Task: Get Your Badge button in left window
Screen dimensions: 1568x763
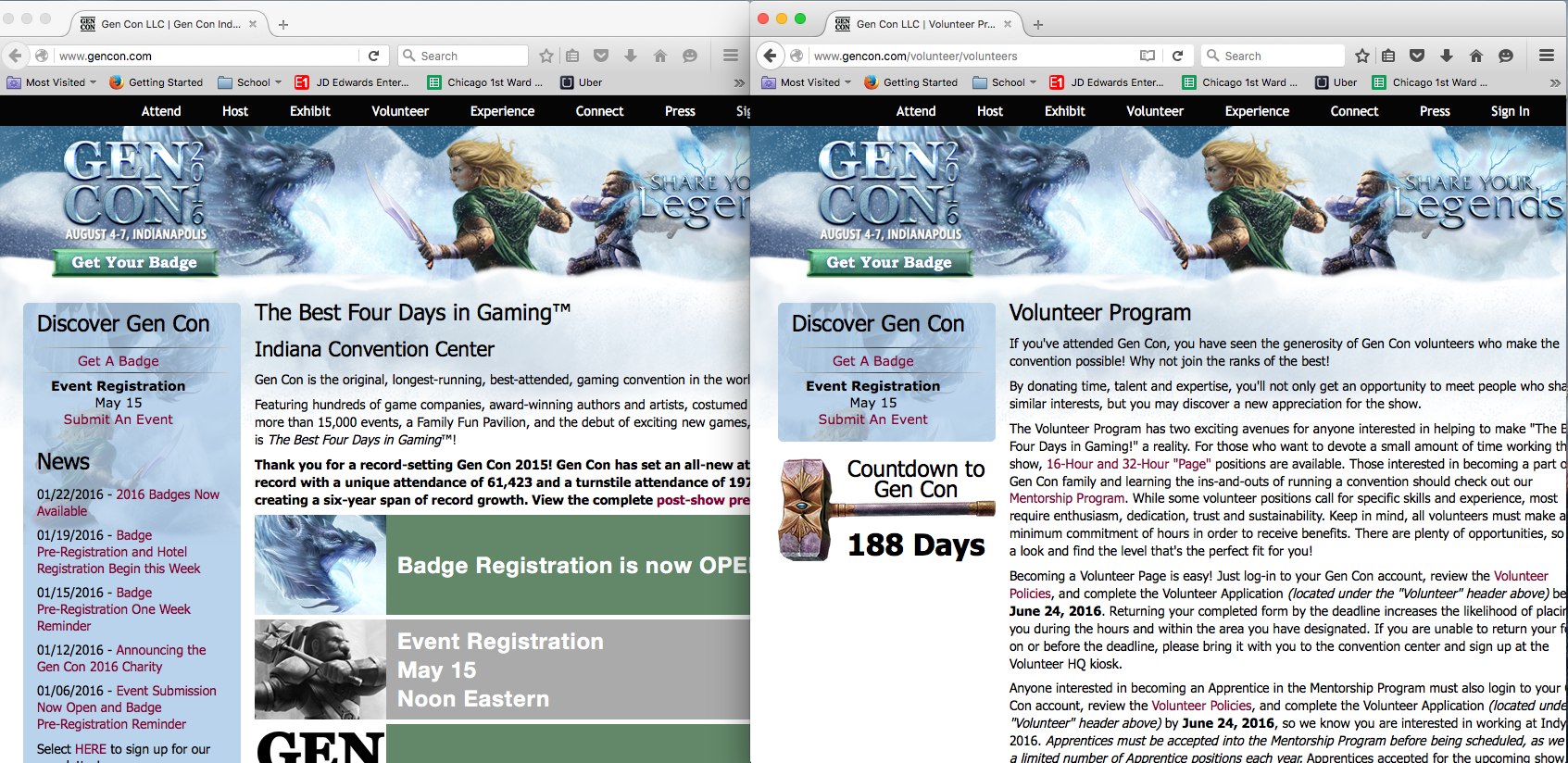Action: point(134,262)
